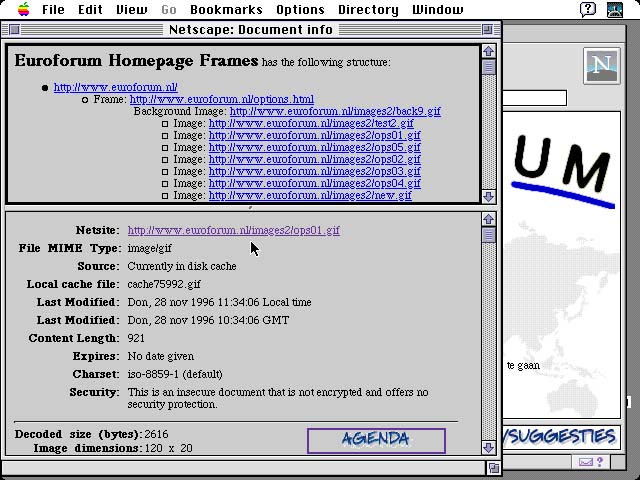640x480 pixels.
Task: Click the Netscape N logo in browser window
Action: 602,66
